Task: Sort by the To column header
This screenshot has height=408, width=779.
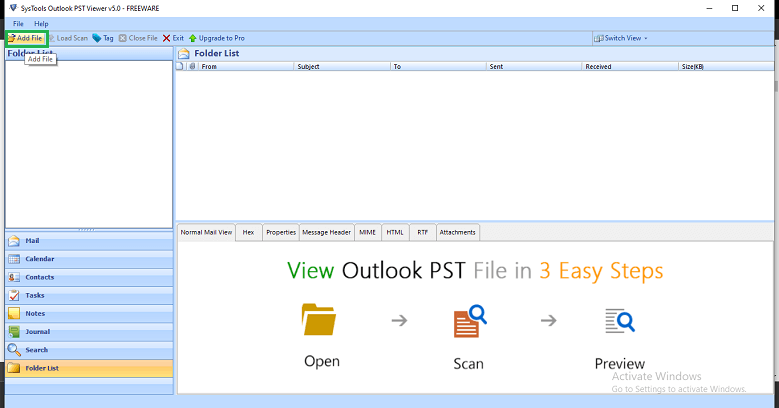Action: pyautogui.click(x=438, y=67)
